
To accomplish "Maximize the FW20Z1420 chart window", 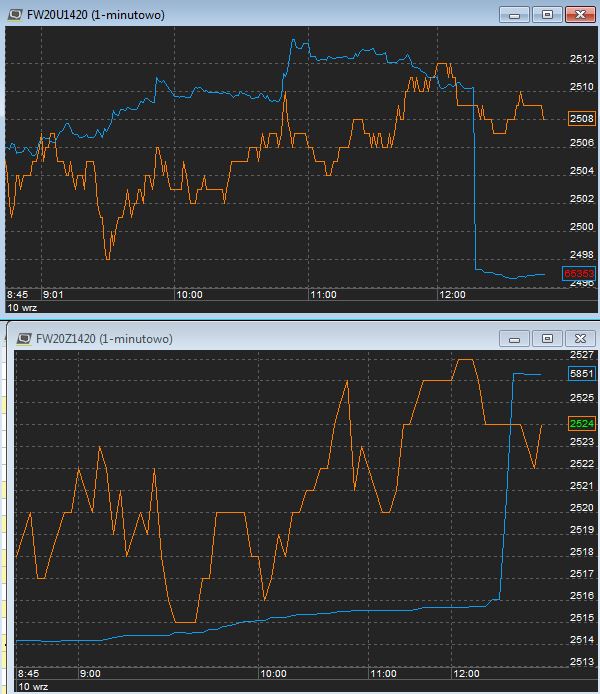I will coord(547,339).
